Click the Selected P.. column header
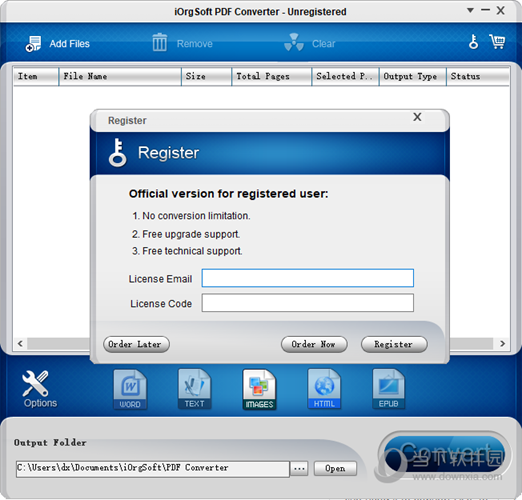The width and height of the screenshot is (522, 500). tap(345, 76)
